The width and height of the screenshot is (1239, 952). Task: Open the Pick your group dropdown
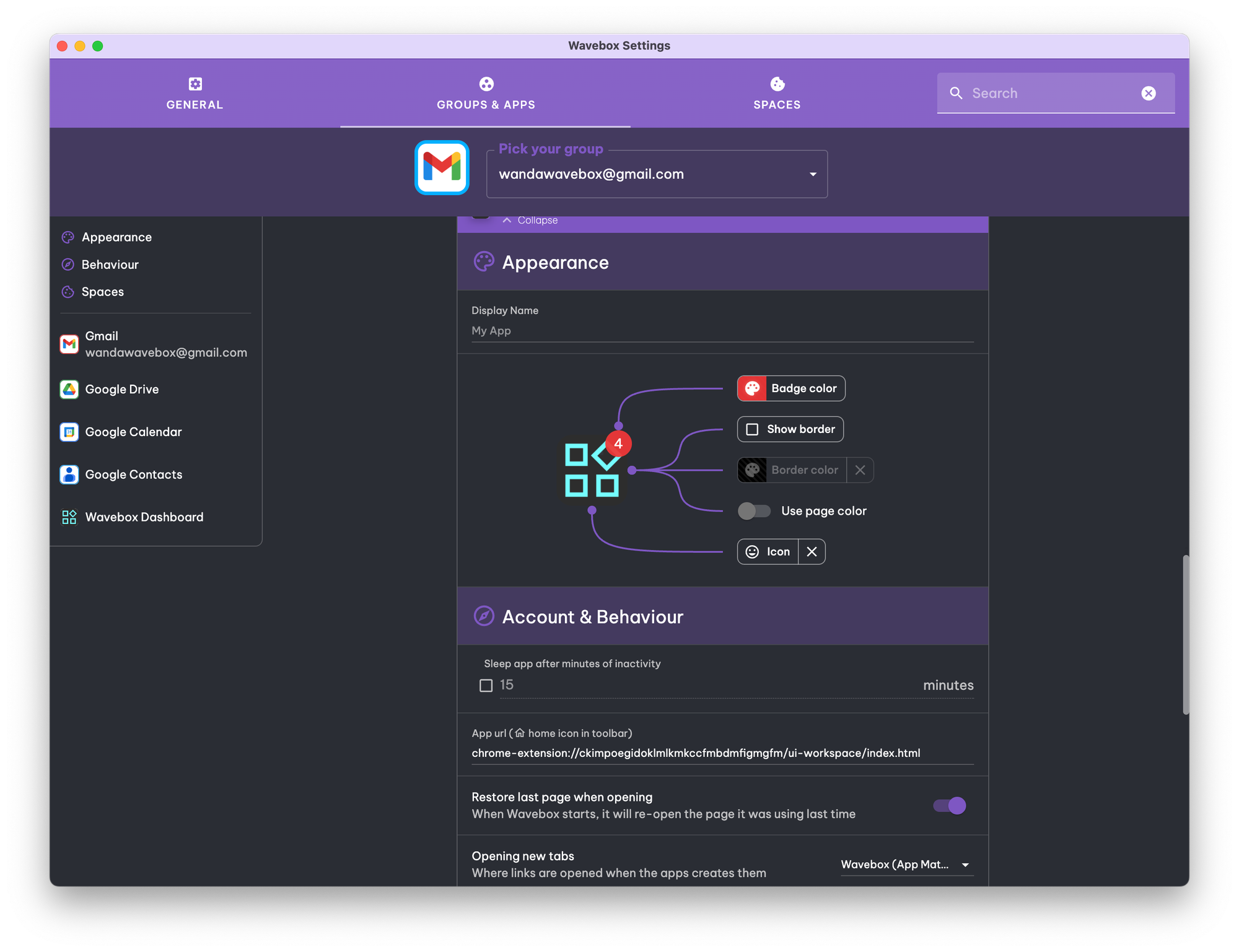(x=657, y=174)
